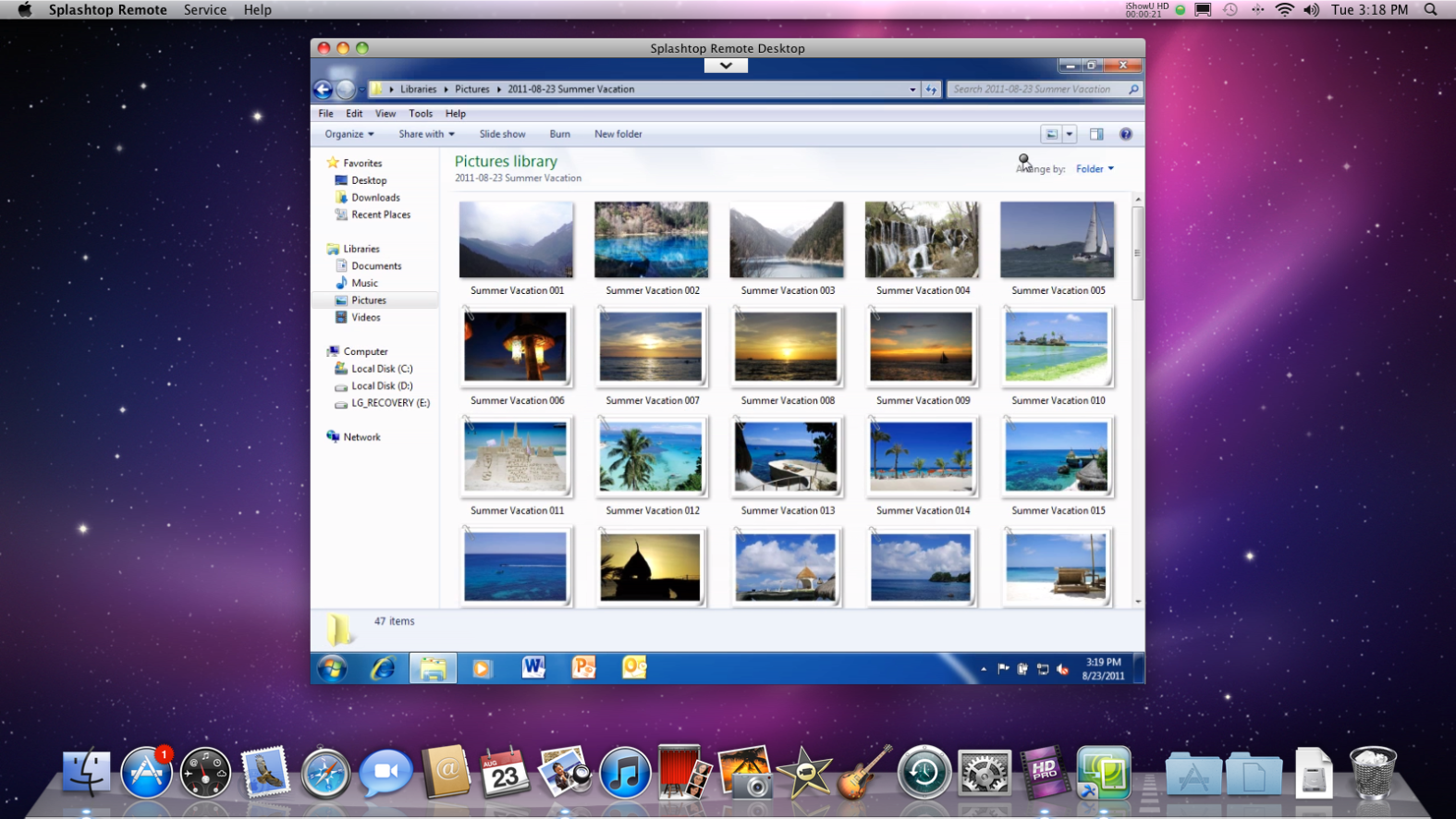
Task: Toggle the Explorer preview pane
Action: 1096,134
